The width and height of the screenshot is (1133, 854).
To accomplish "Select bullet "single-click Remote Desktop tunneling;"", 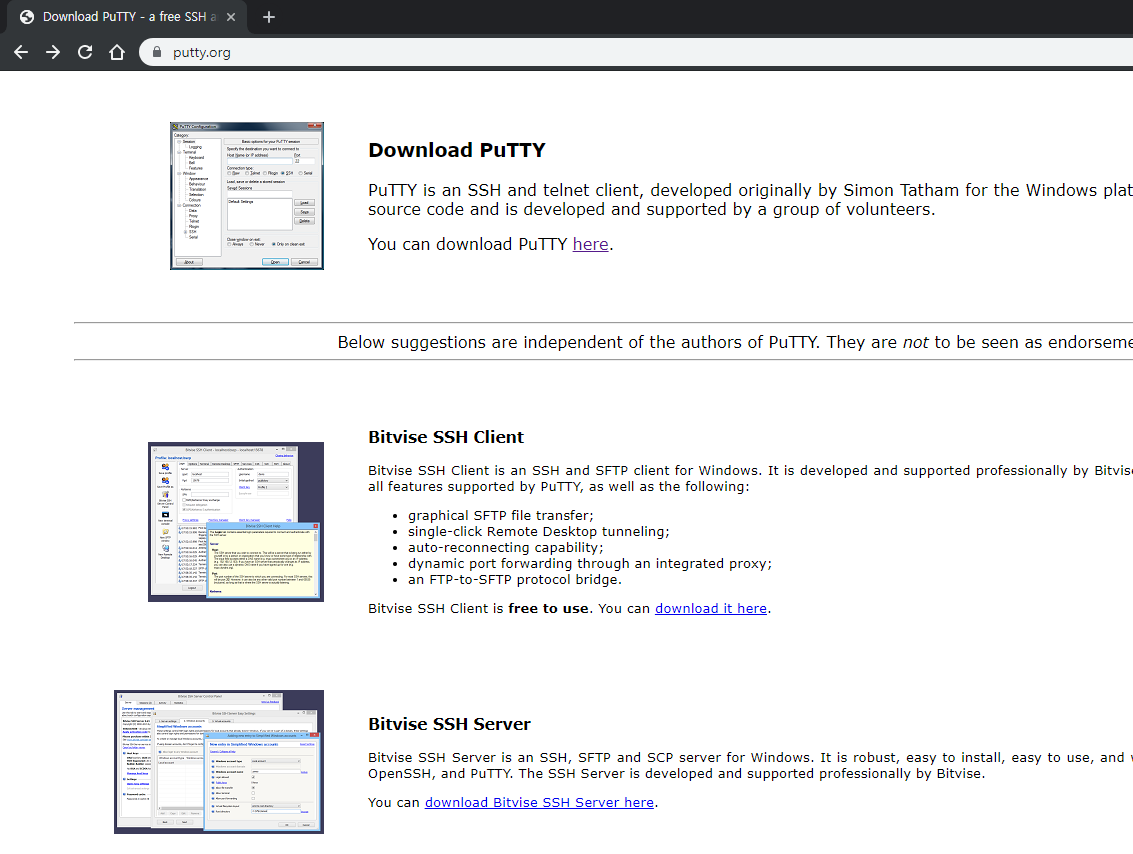I will click(x=538, y=531).
